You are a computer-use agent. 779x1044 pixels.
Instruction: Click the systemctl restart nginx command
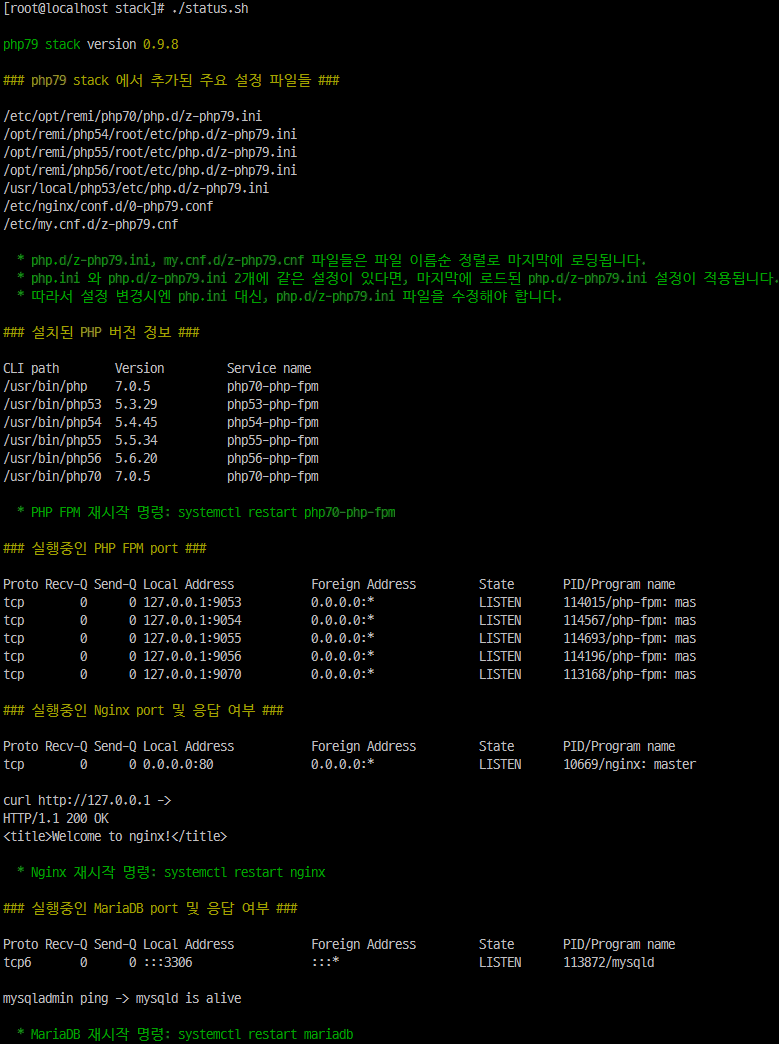point(245,872)
